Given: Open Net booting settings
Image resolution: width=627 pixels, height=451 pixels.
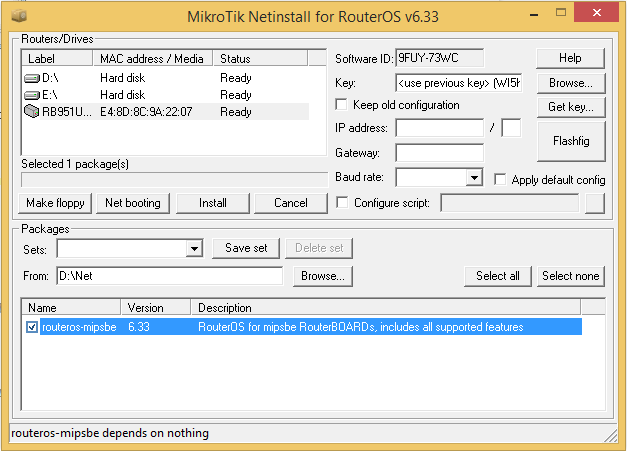Looking at the screenshot, I should (133, 203).
